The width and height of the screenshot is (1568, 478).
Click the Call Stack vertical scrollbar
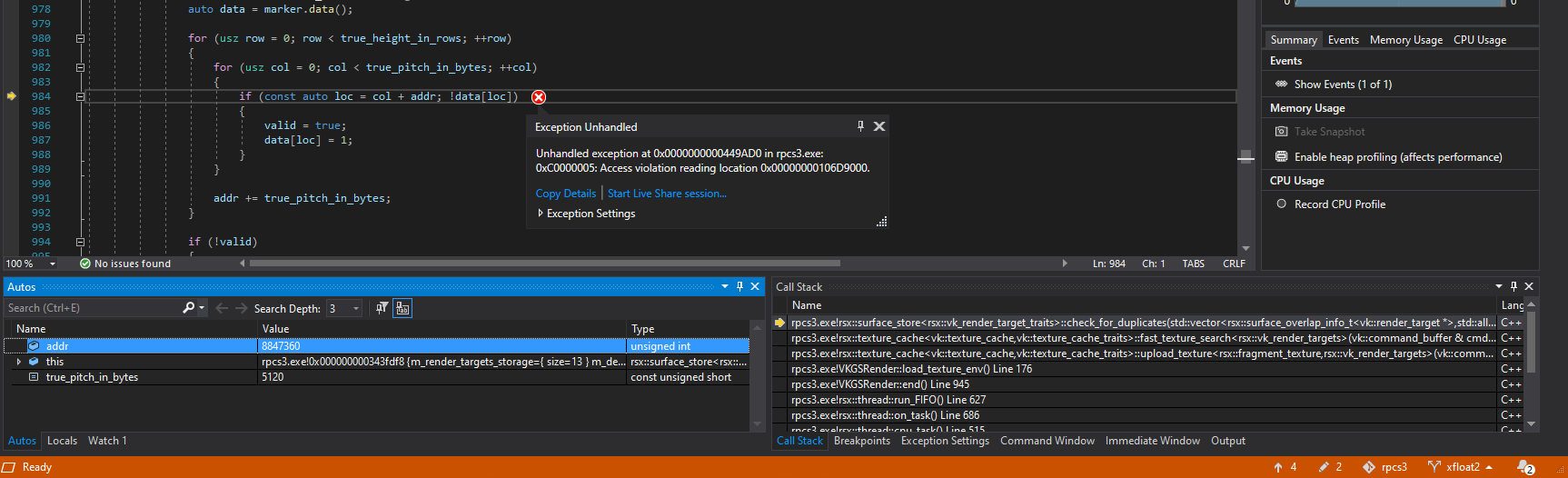coord(1532,341)
